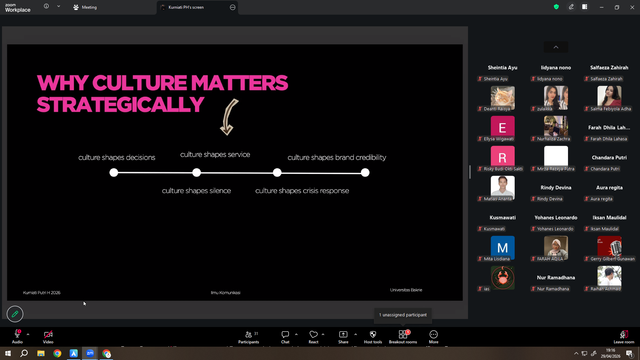This screenshot has height=360, width=640.
Task: Click 'culture shapes crisis response' slide text
Action: pos(302,191)
